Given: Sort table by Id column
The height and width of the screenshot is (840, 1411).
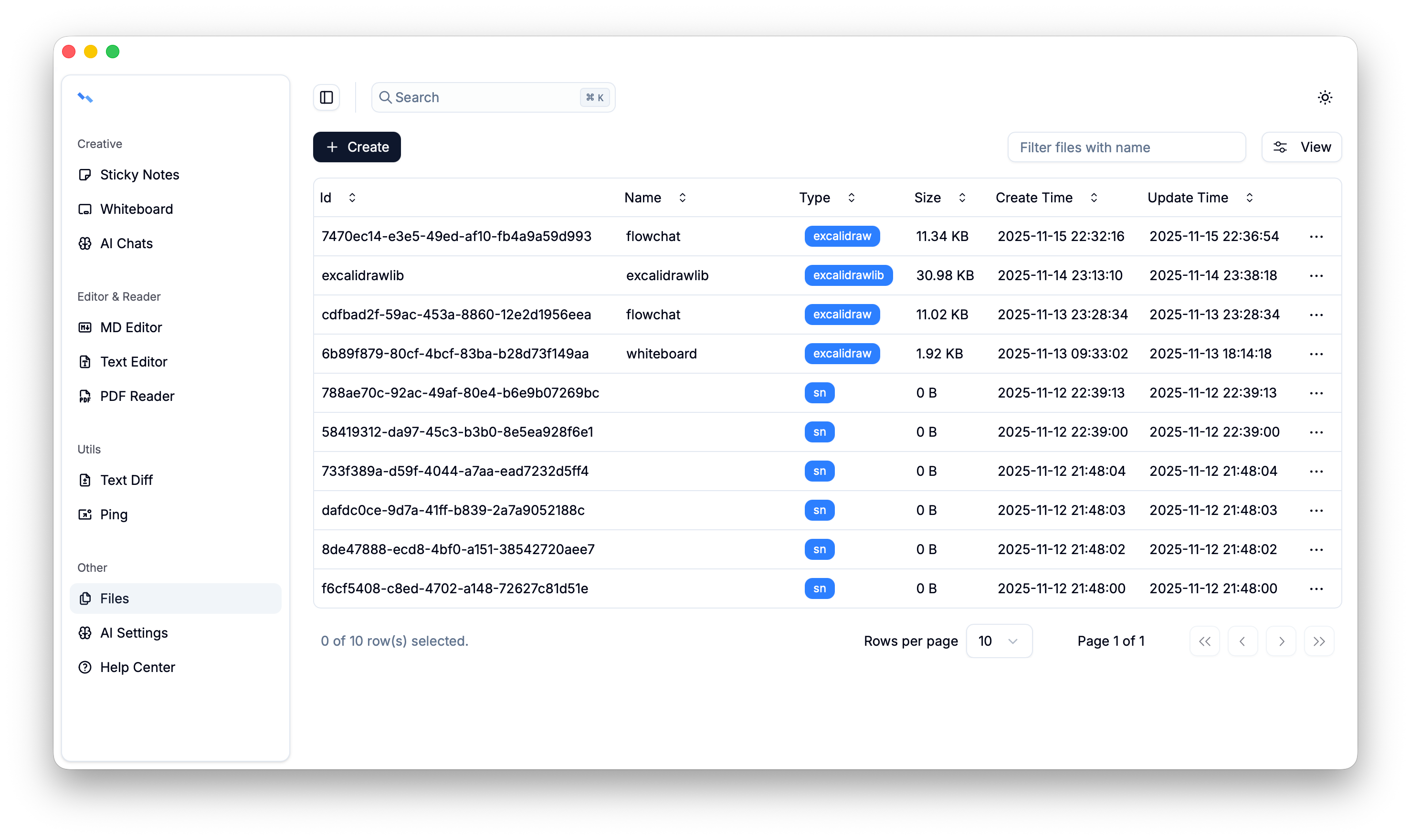Looking at the screenshot, I should (351, 198).
